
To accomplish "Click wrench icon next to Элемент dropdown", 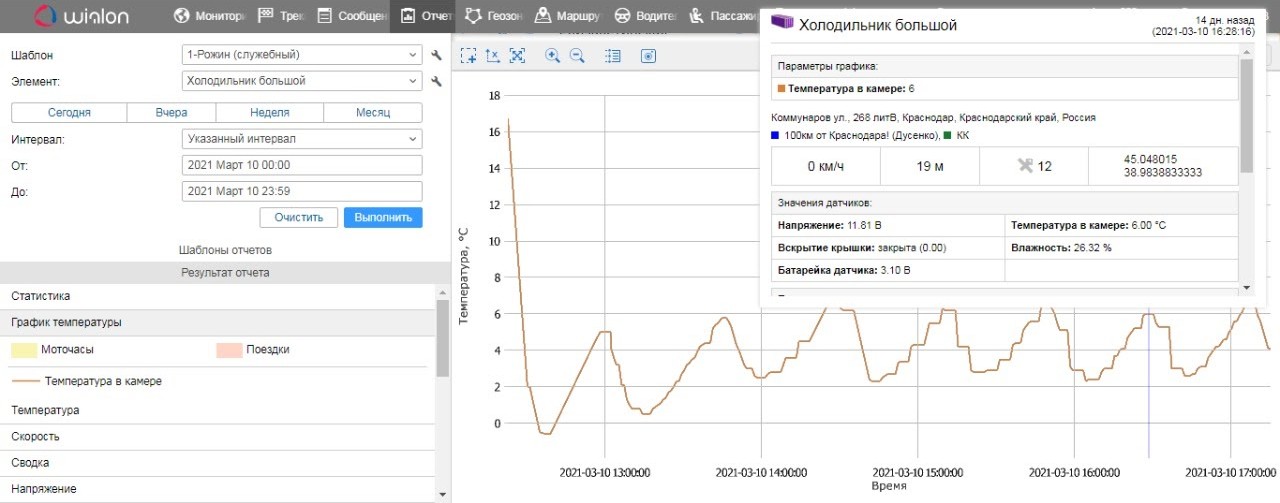I will tap(436, 81).
